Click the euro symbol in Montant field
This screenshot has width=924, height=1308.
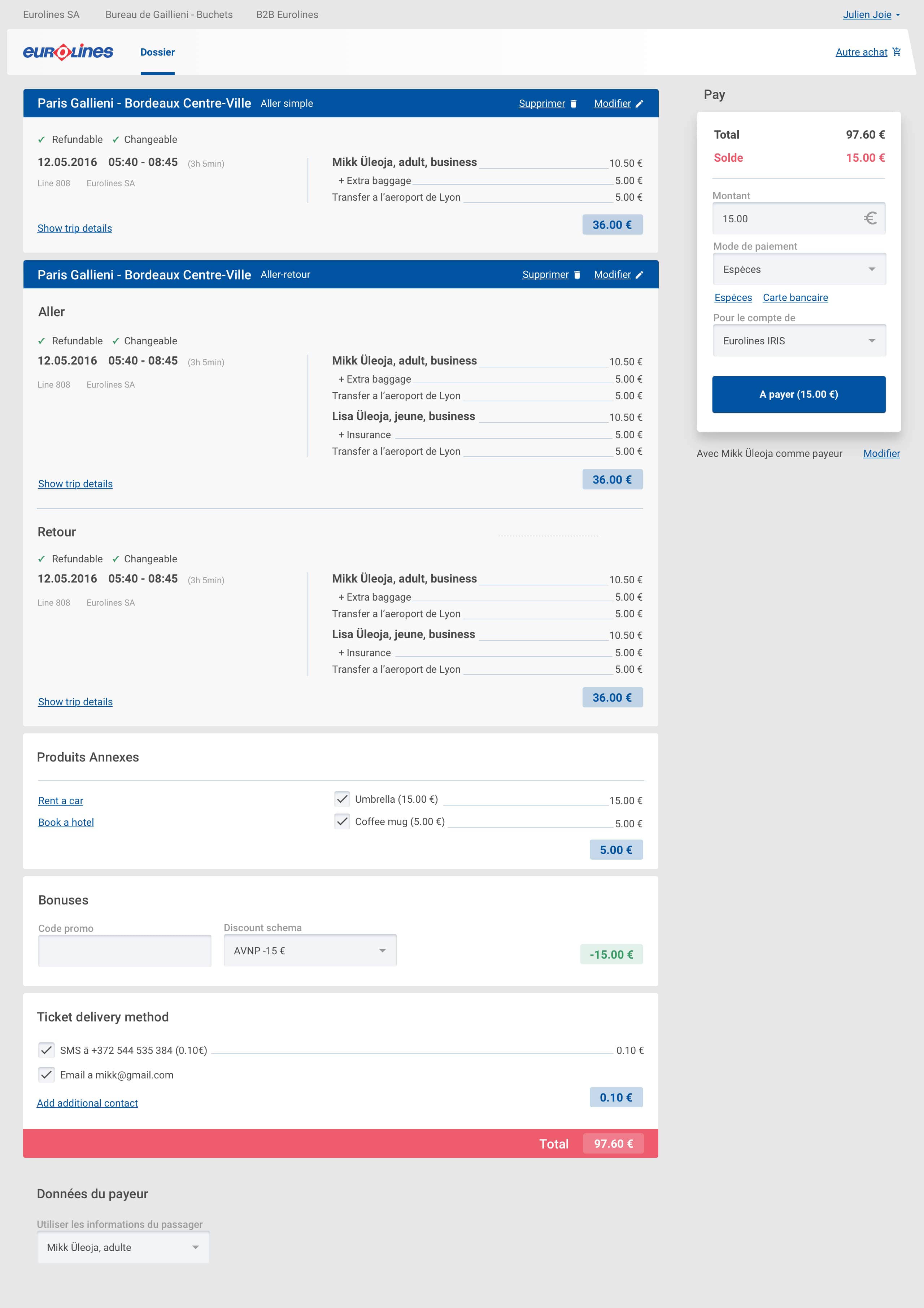click(870, 218)
